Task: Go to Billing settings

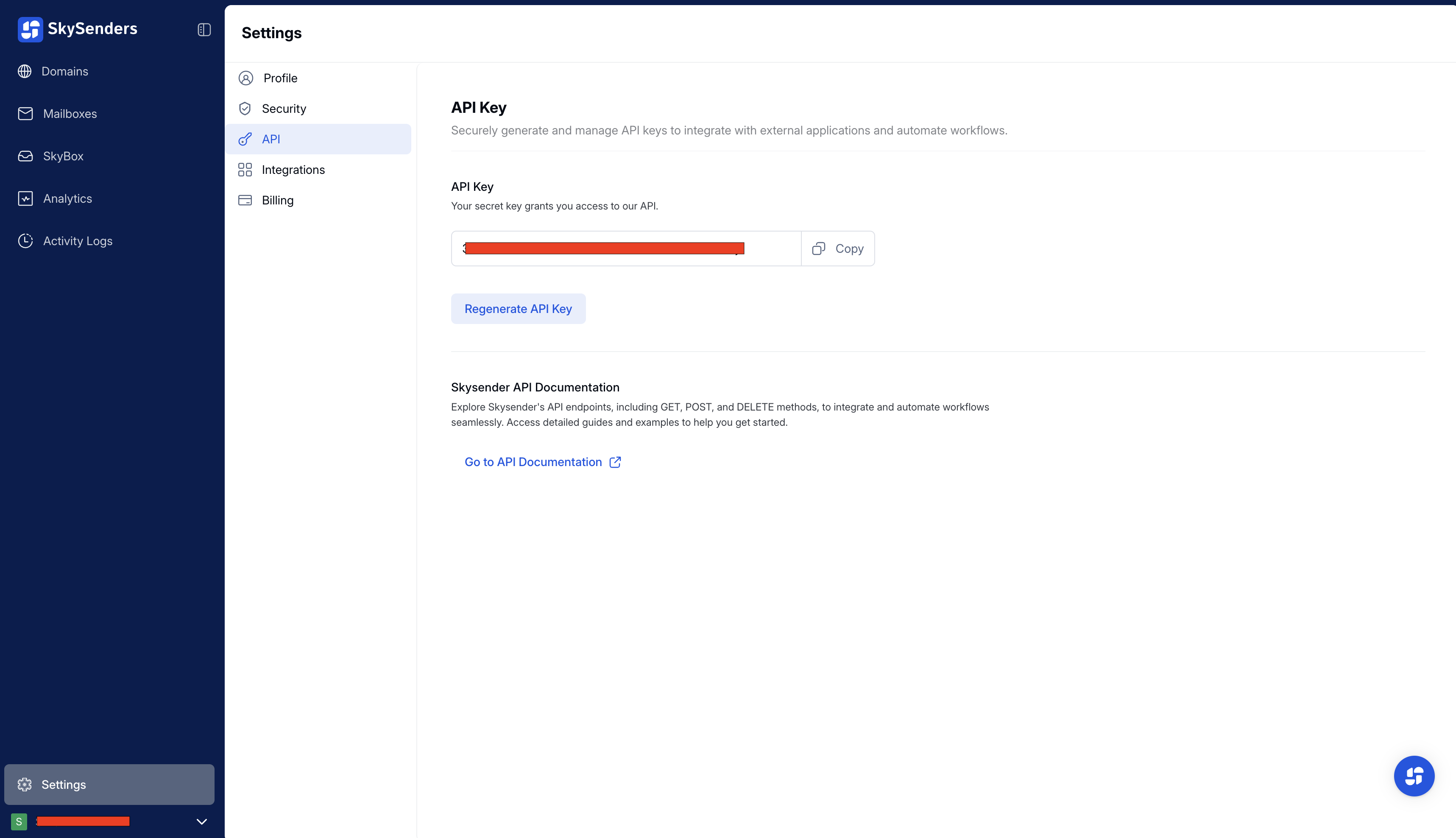Action: (277, 200)
